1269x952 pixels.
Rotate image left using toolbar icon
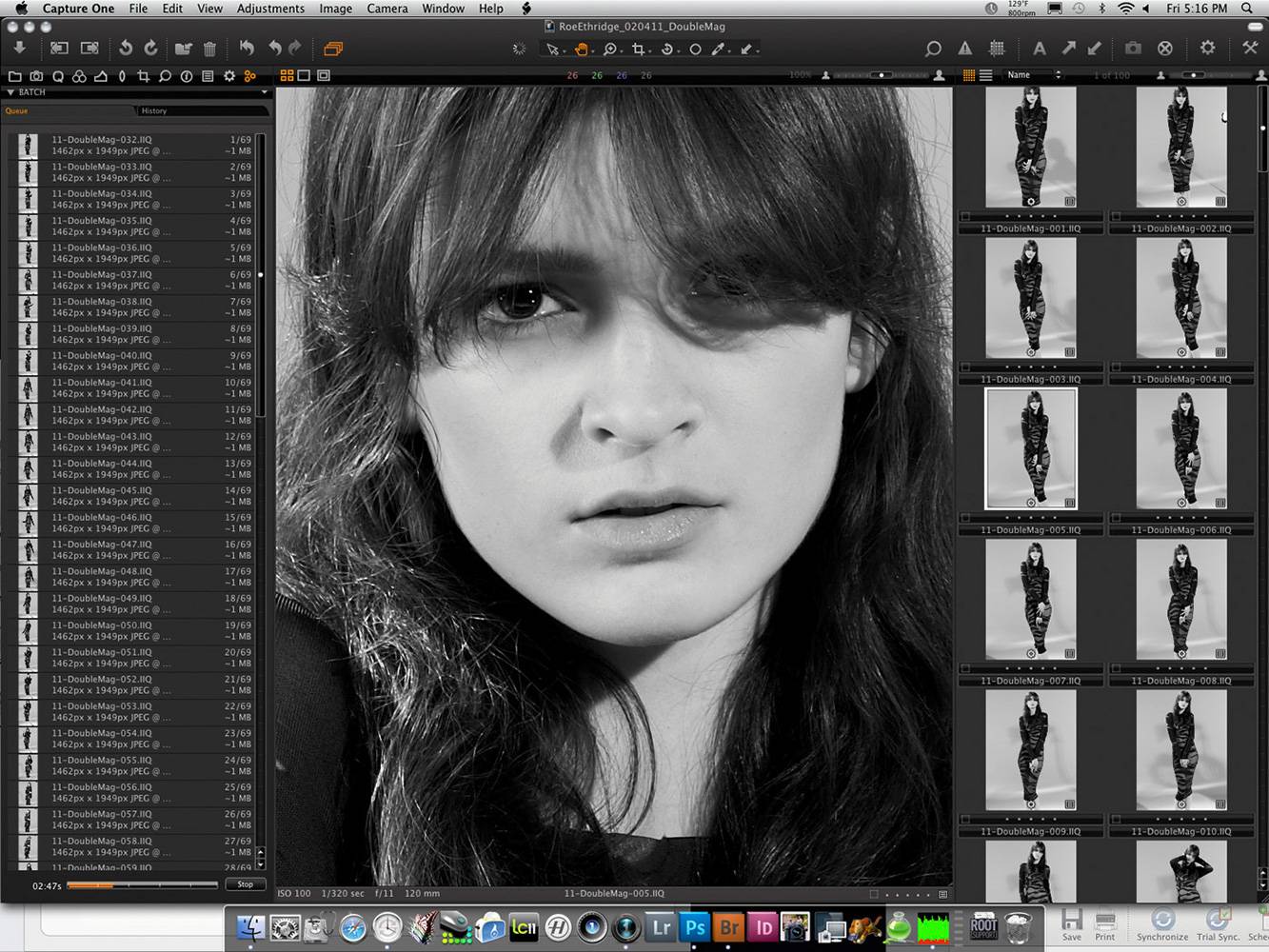coord(125,48)
